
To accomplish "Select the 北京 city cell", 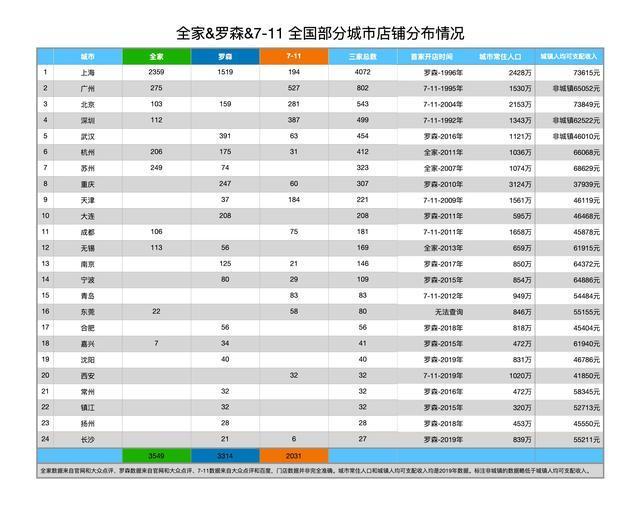I will click(87, 104).
